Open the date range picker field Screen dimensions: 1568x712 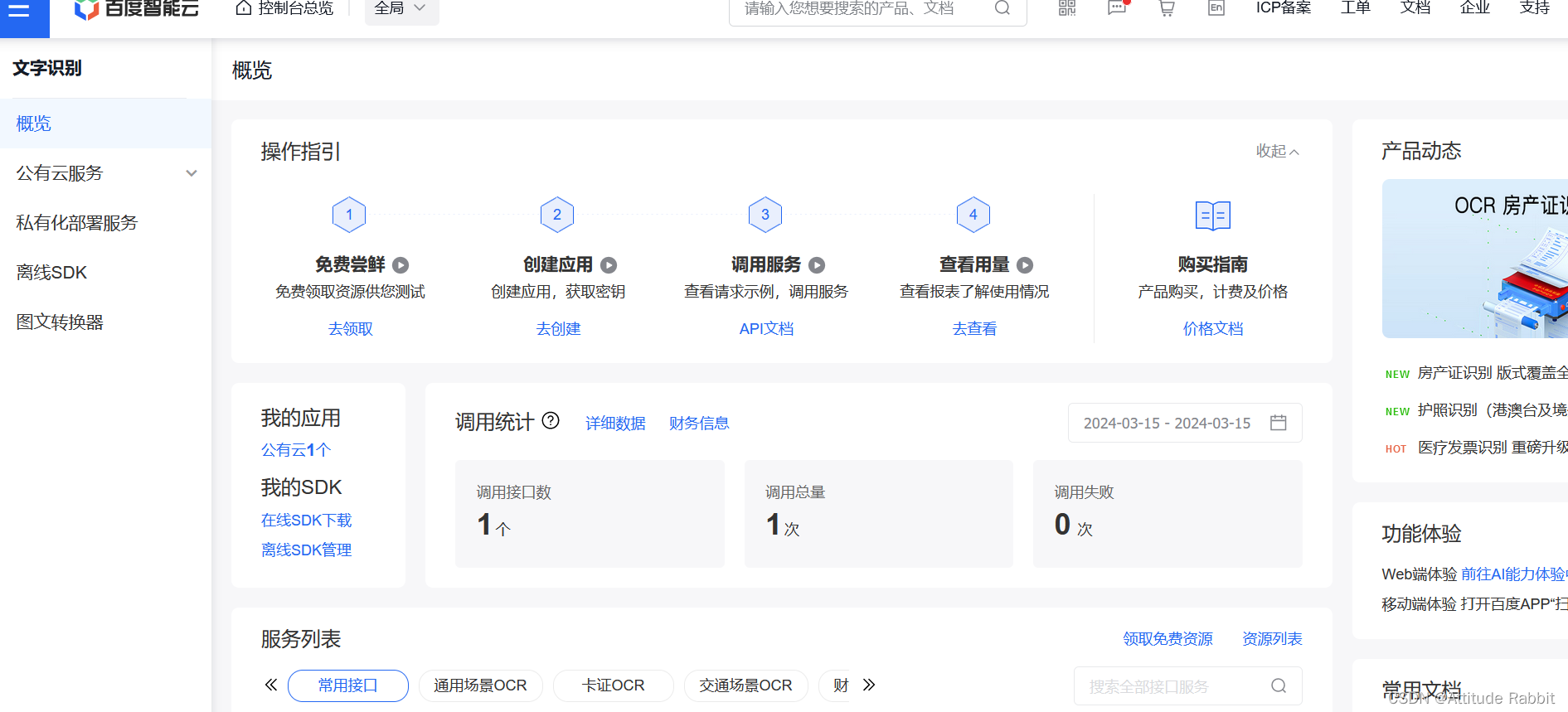[x=1185, y=423]
